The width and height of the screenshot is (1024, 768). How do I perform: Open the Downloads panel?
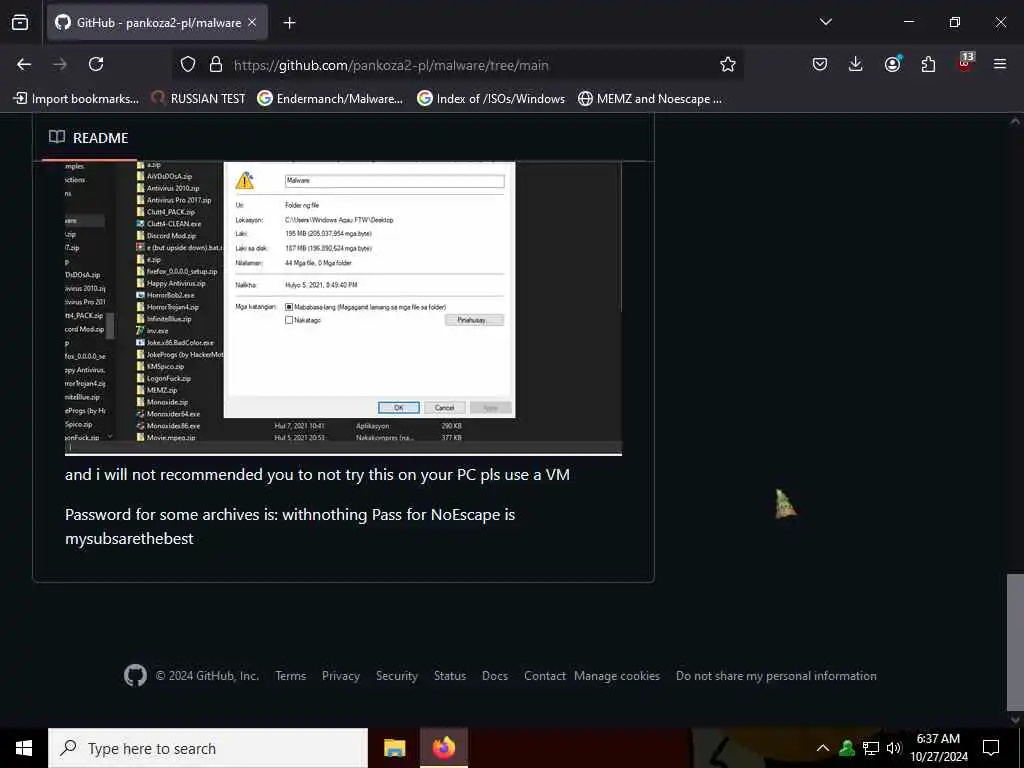pyautogui.click(x=856, y=64)
